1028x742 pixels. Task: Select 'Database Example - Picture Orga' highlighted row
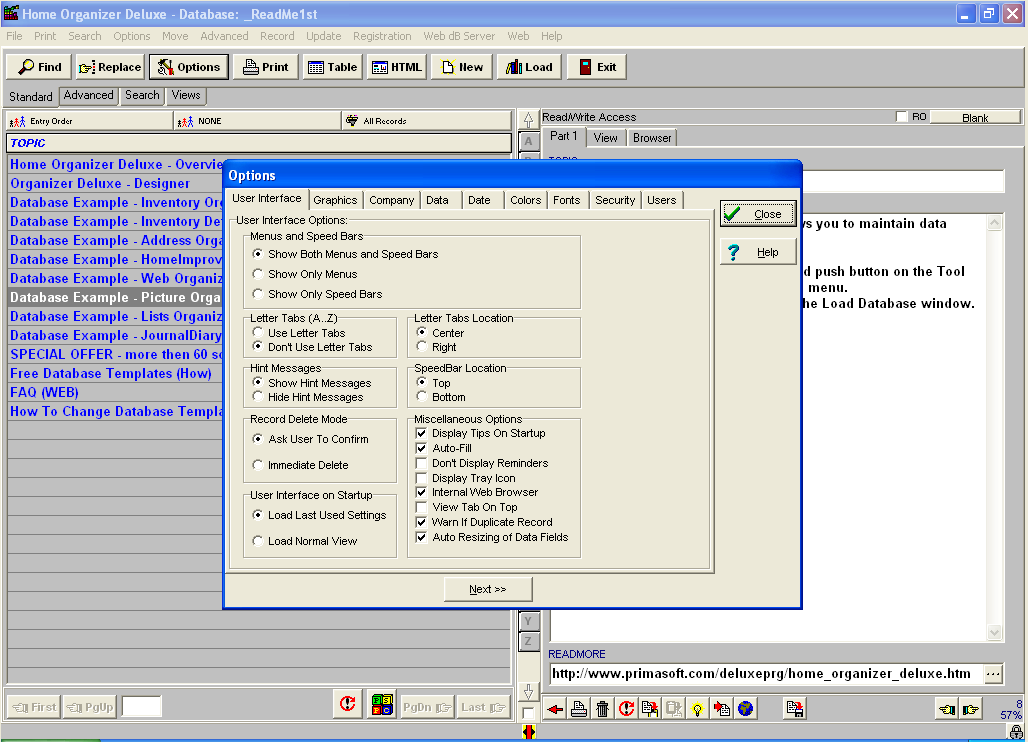[x=115, y=297]
